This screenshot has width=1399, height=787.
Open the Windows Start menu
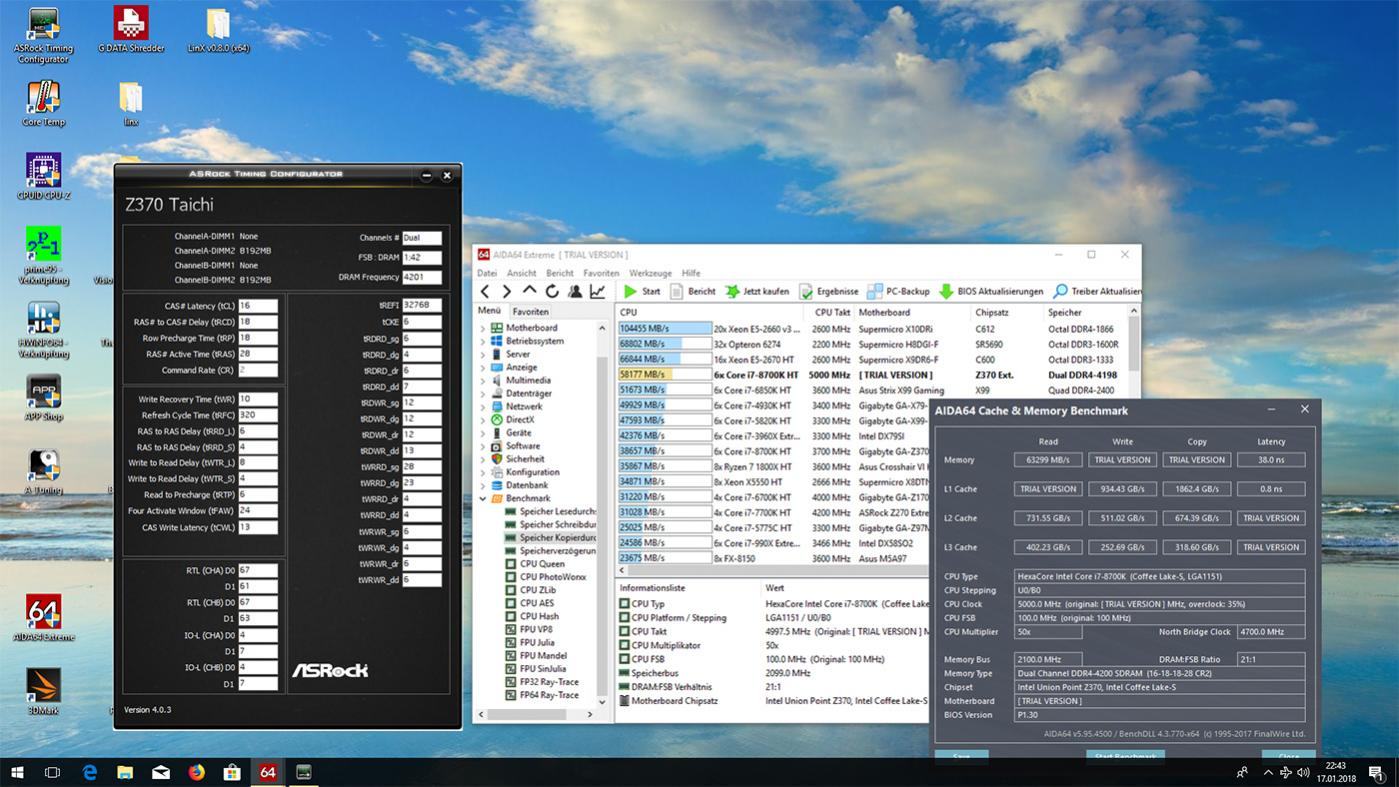(x=17, y=772)
